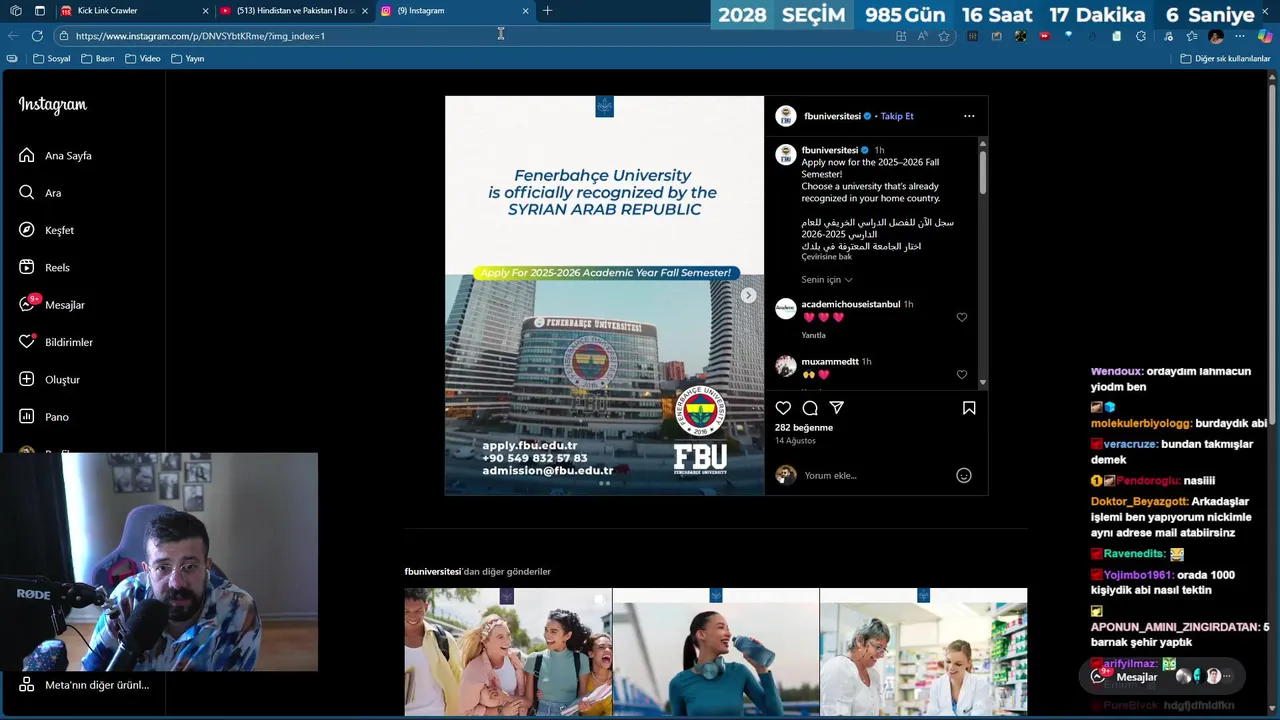This screenshot has width=1280, height=720.
Task: Open fbuniversitesi profile from post header
Action: 832,116
